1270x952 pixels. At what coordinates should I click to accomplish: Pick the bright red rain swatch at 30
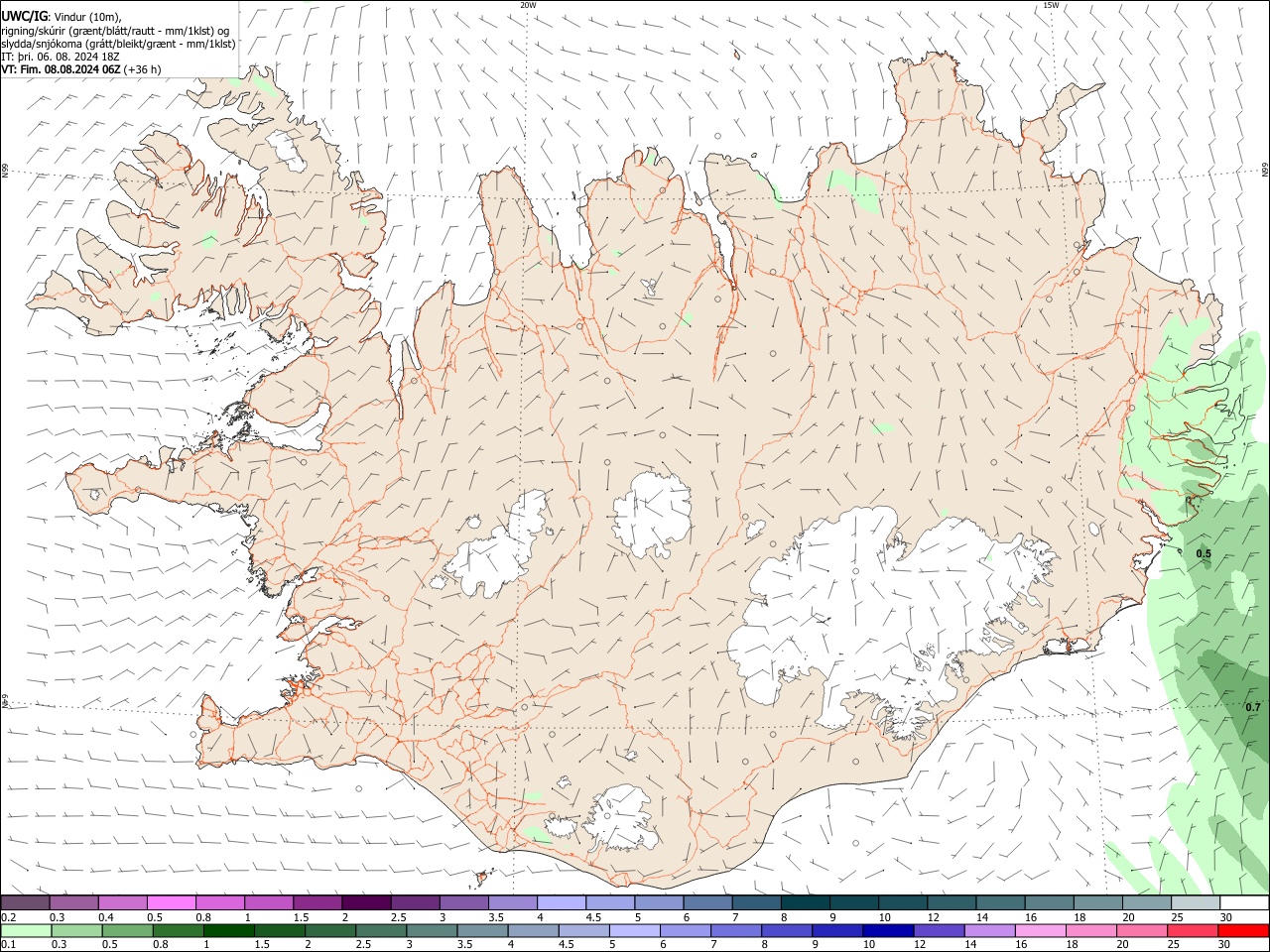pos(1243,931)
